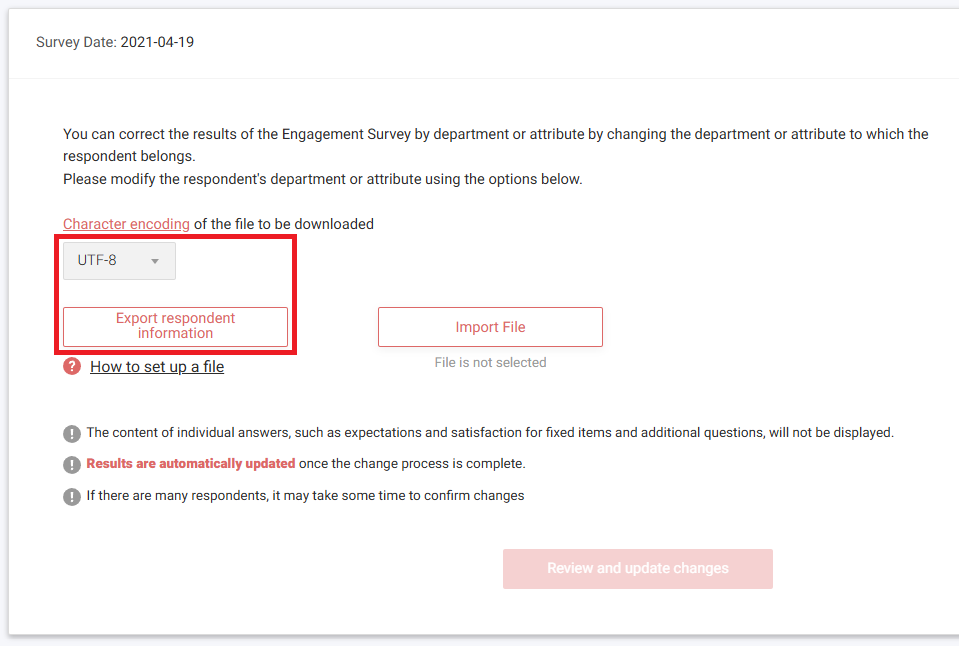Click the info icon beside automatically updated note
Image resolution: width=959 pixels, height=646 pixels.
point(72,465)
